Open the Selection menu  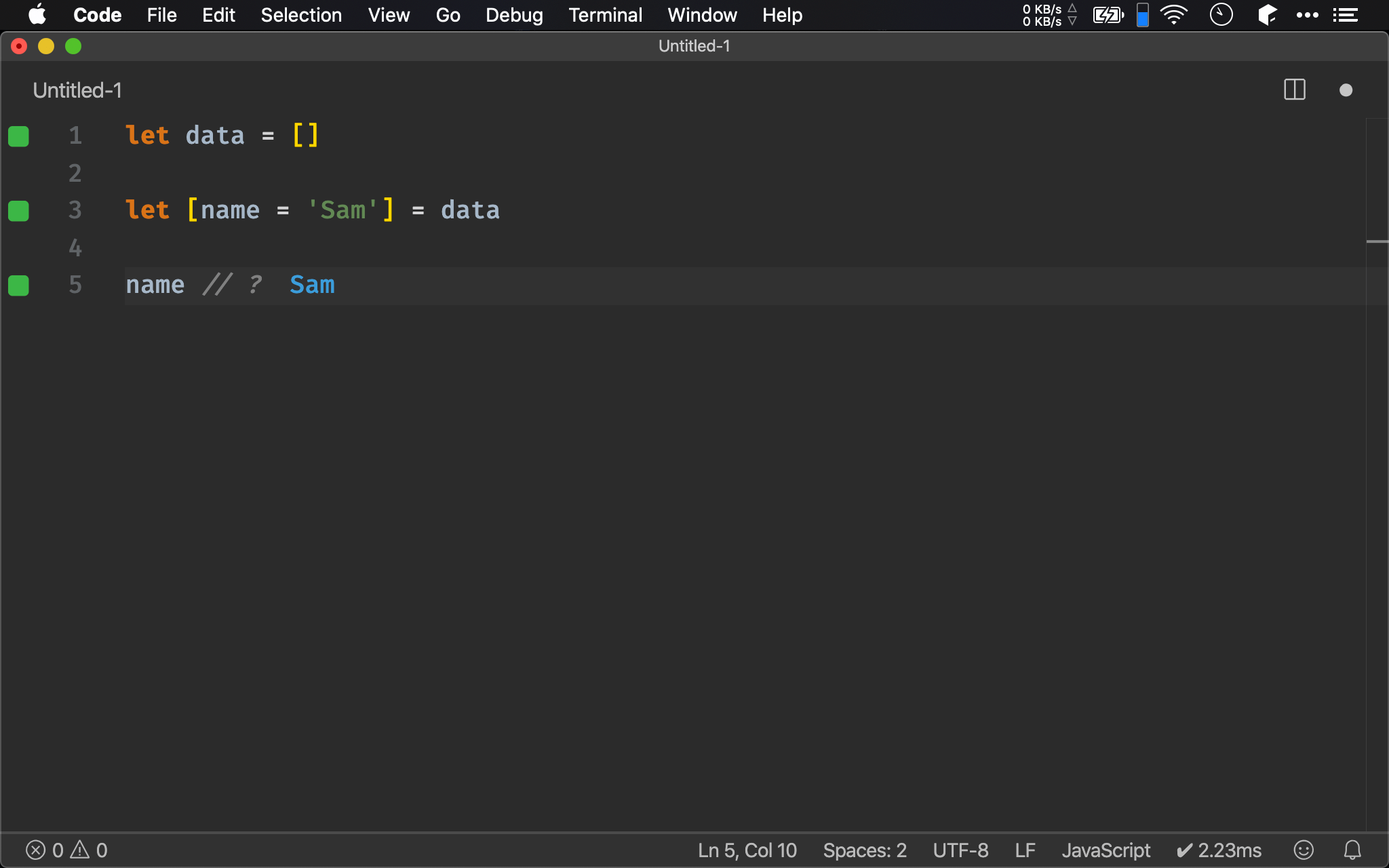[301, 15]
